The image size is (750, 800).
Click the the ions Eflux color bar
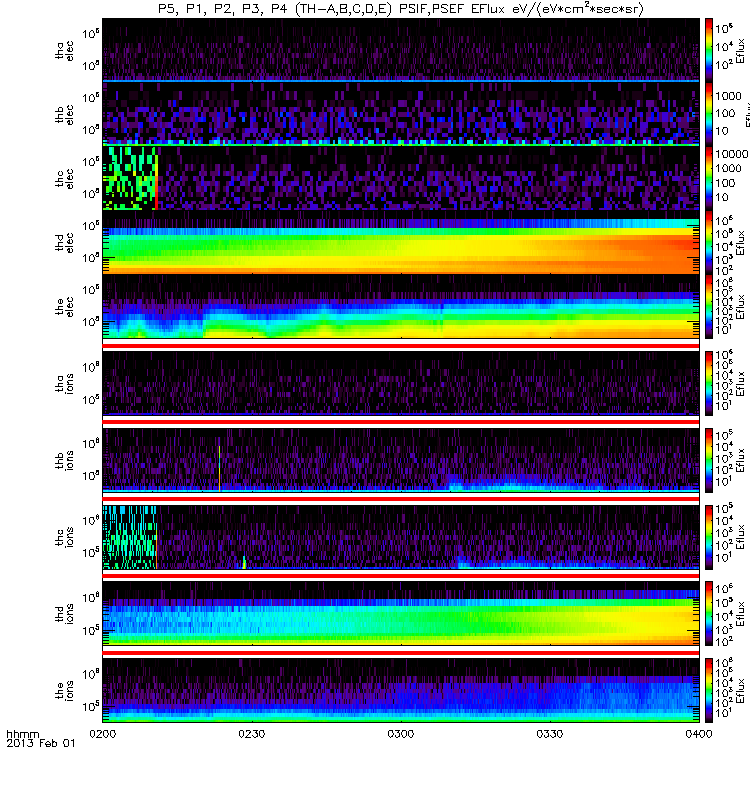[709, 690]
